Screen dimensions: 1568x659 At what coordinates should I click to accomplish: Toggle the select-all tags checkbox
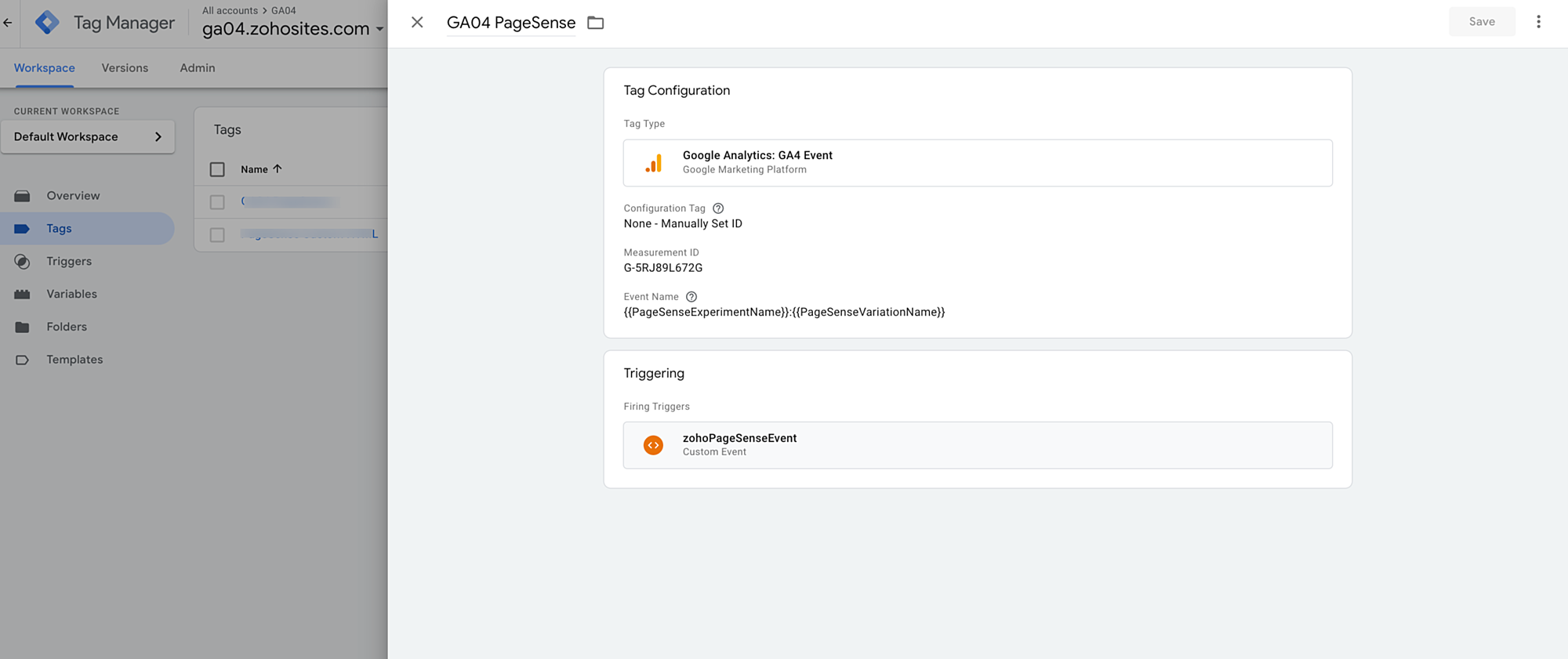click(217, 169)
